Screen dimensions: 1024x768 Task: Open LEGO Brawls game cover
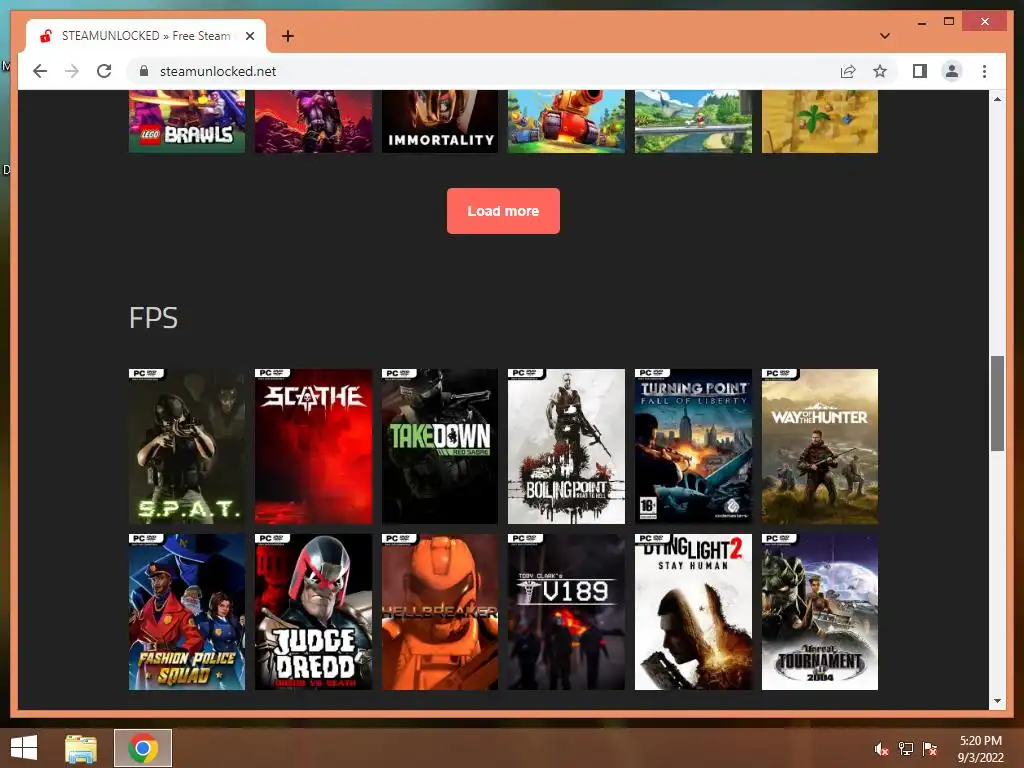click(187, 121)
